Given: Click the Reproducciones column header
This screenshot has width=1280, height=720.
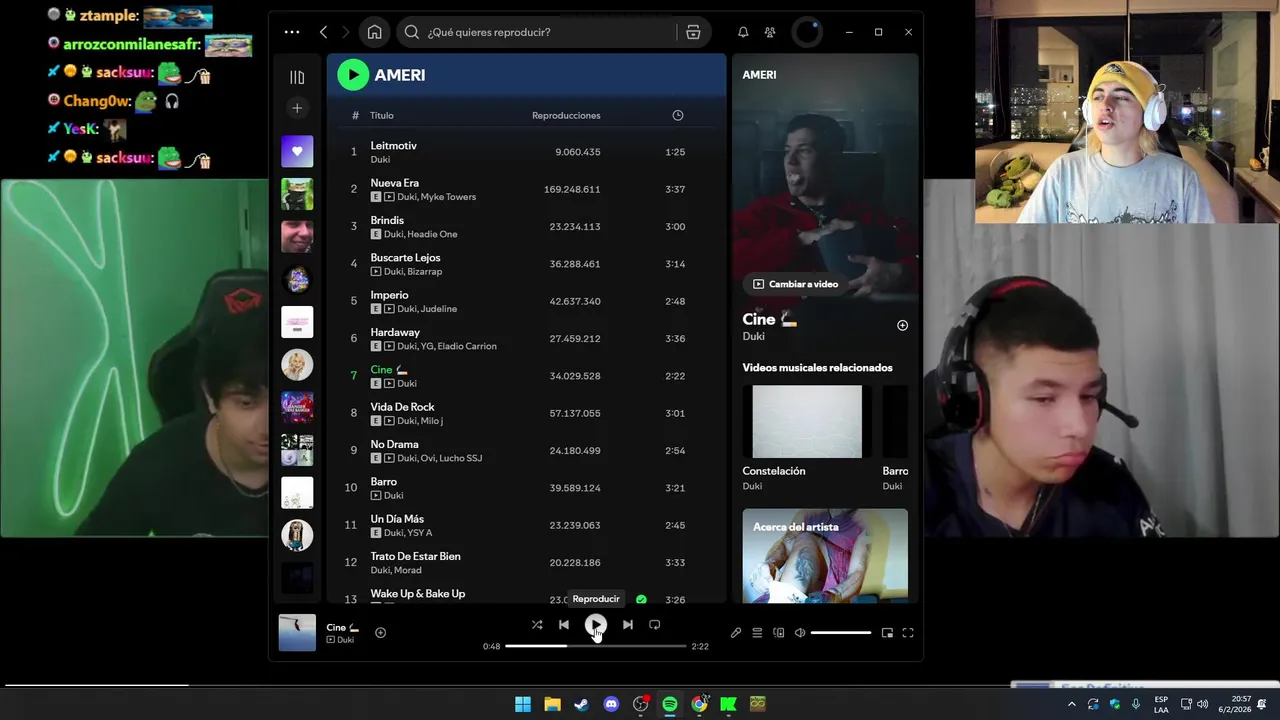Looking at the screenshot, I should tap(566, 115).
